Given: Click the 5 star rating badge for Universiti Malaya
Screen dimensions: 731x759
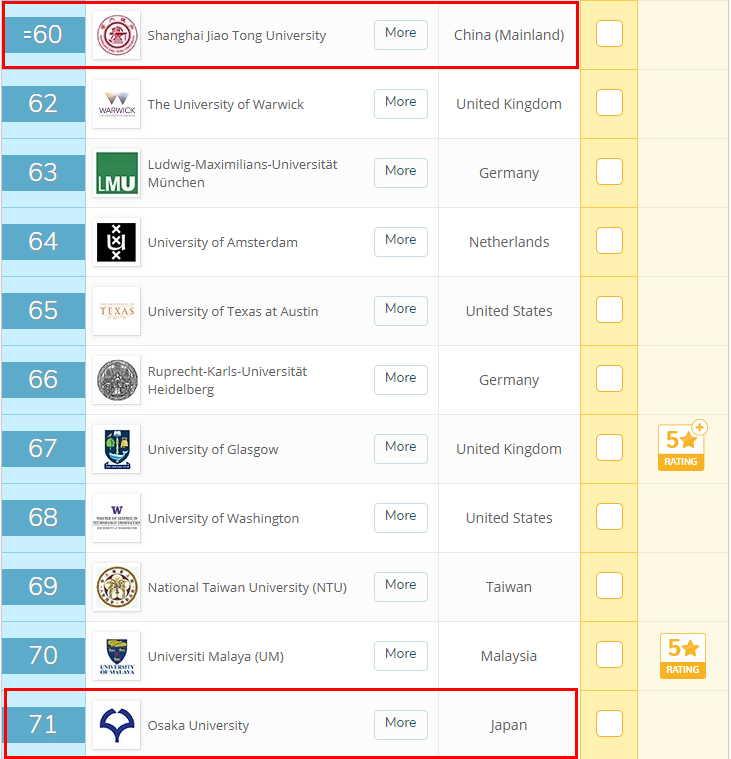Looking at the screenshot, I should click(683, 656).
